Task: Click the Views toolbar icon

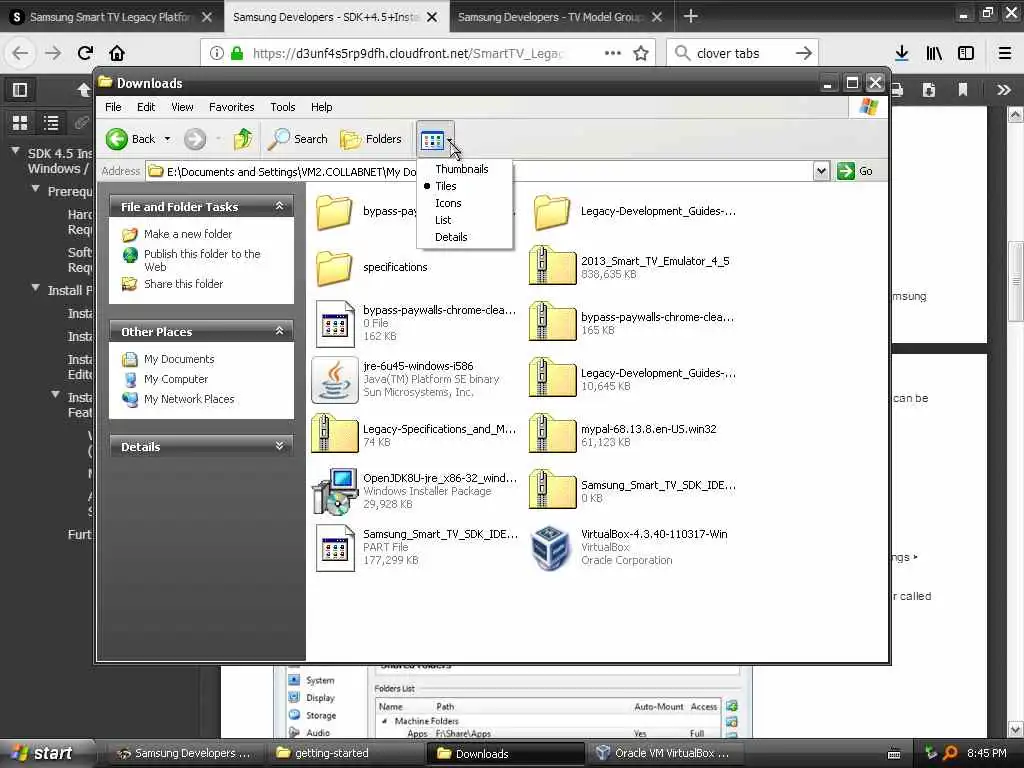Action: click(x=432, y=140)
